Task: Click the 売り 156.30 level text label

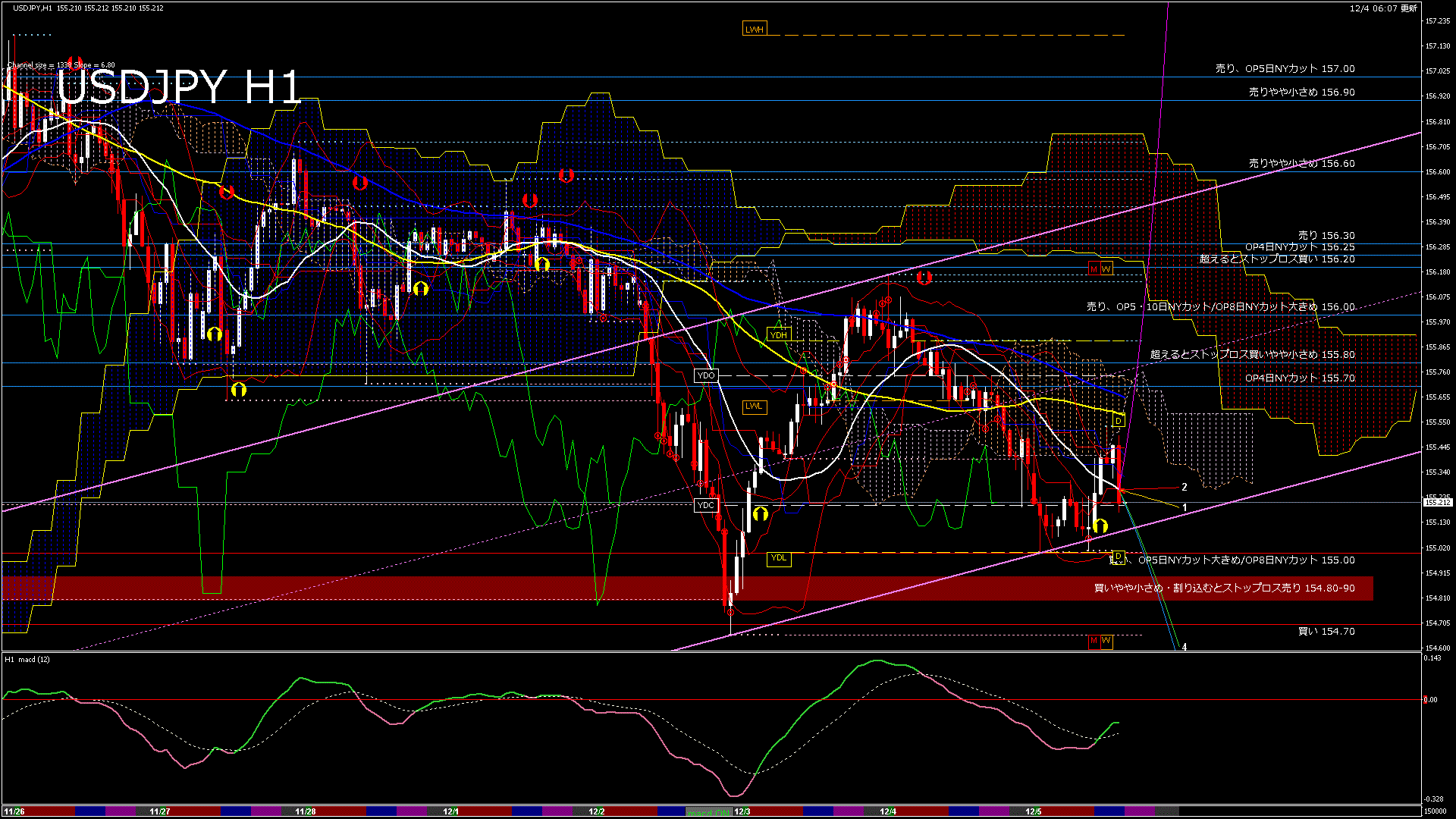Action: point(1326,236)
